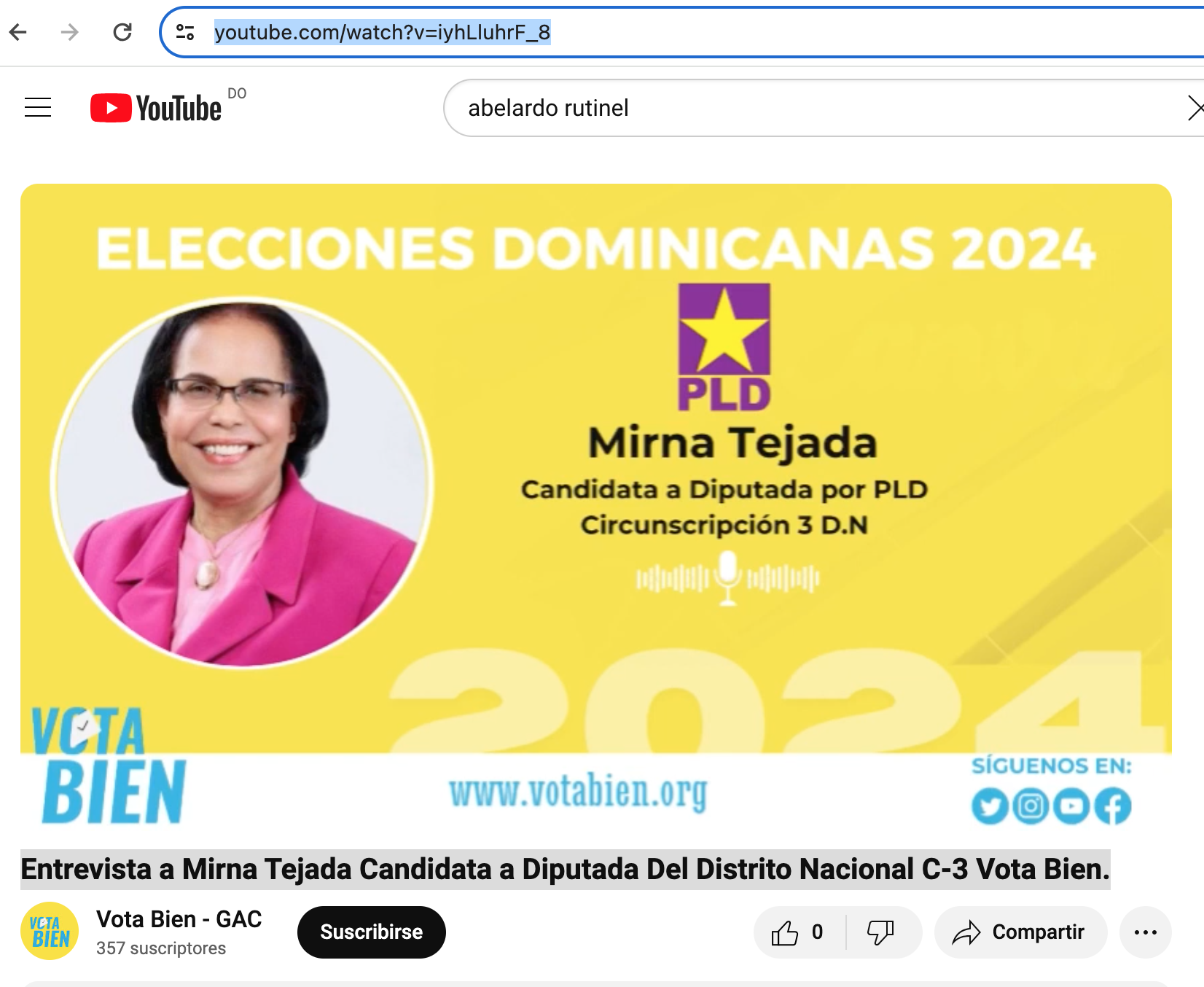Click the browser forward arrow

(70, 32)
